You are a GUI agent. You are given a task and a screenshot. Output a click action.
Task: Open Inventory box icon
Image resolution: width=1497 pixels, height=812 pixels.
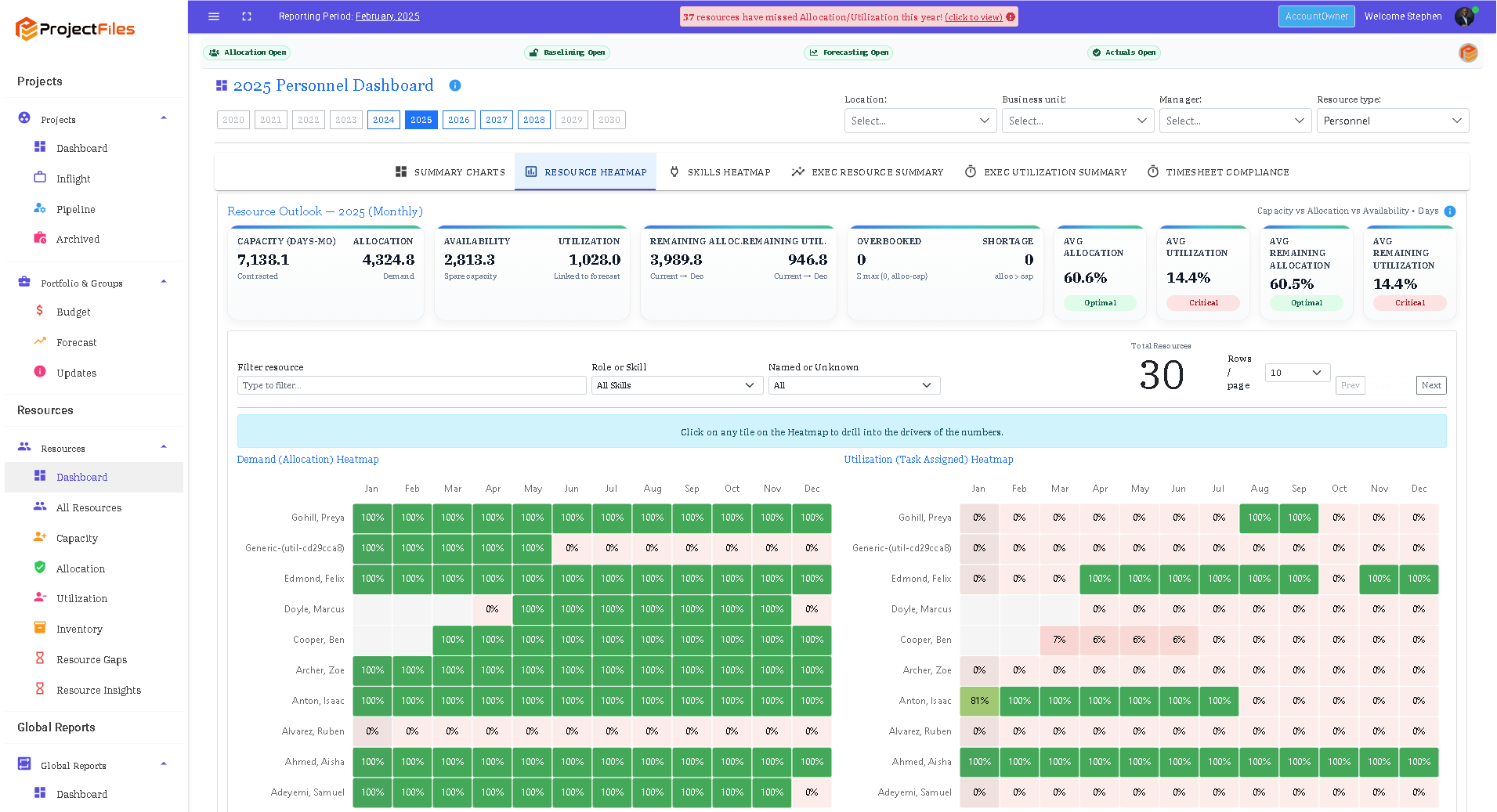click(40, 628)
